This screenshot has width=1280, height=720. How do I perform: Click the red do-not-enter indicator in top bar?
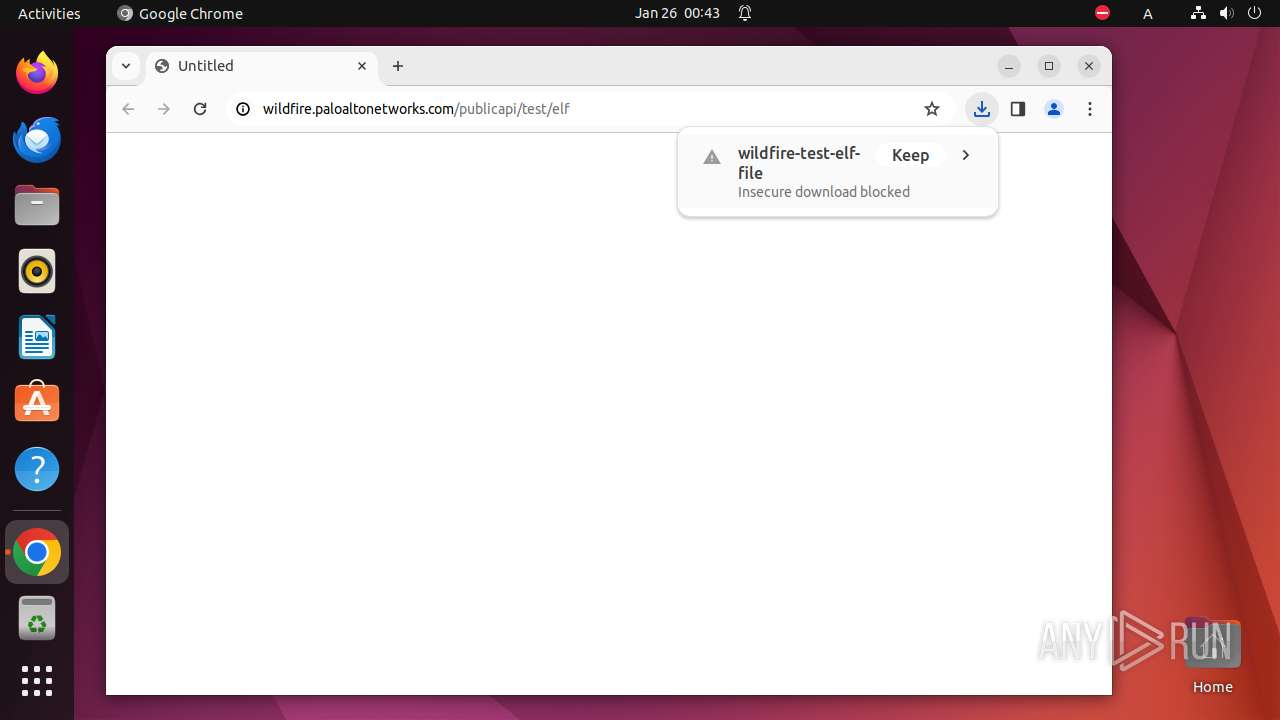(1102, 13)
